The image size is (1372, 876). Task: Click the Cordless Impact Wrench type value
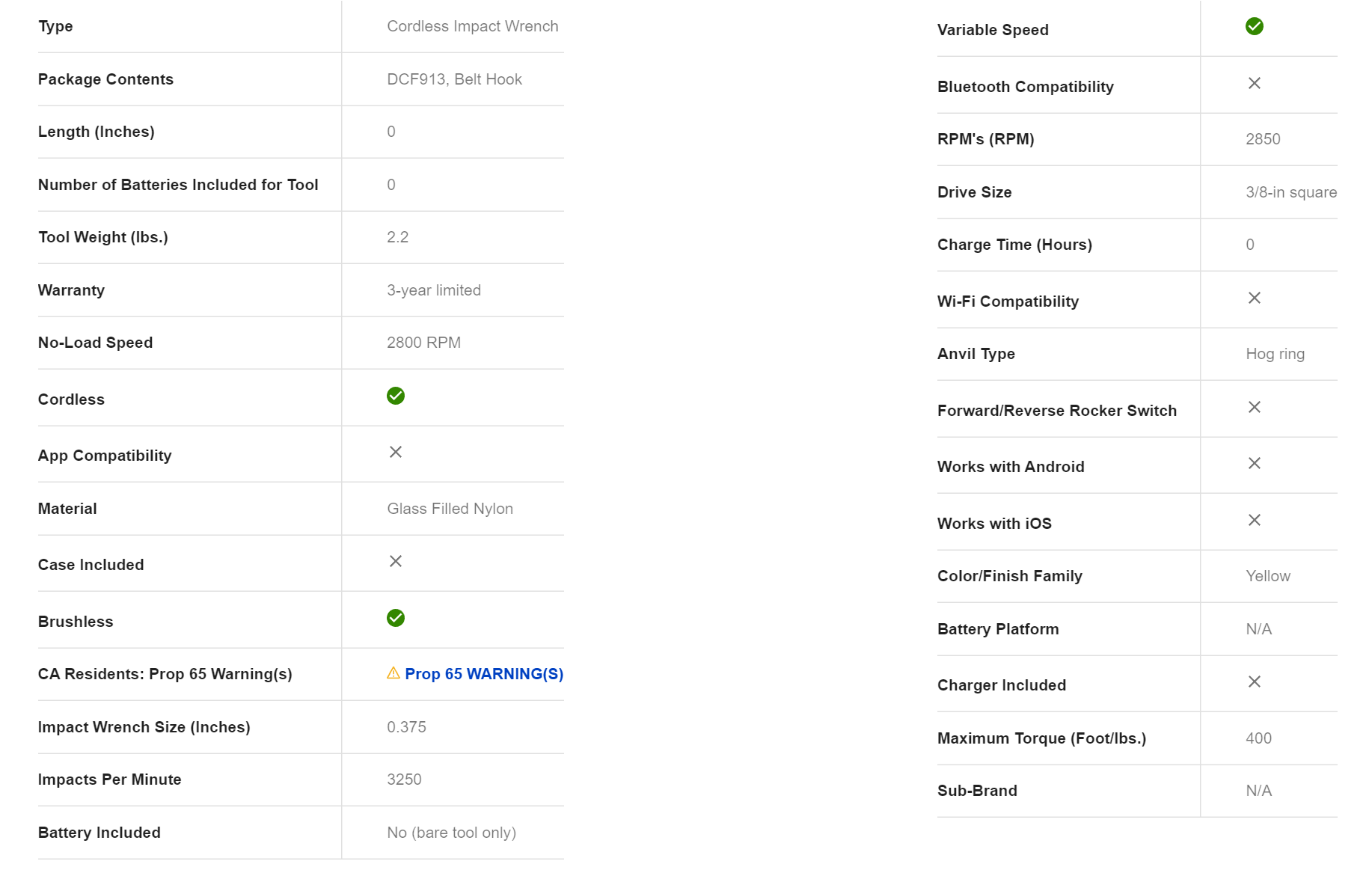pos(472,26)
